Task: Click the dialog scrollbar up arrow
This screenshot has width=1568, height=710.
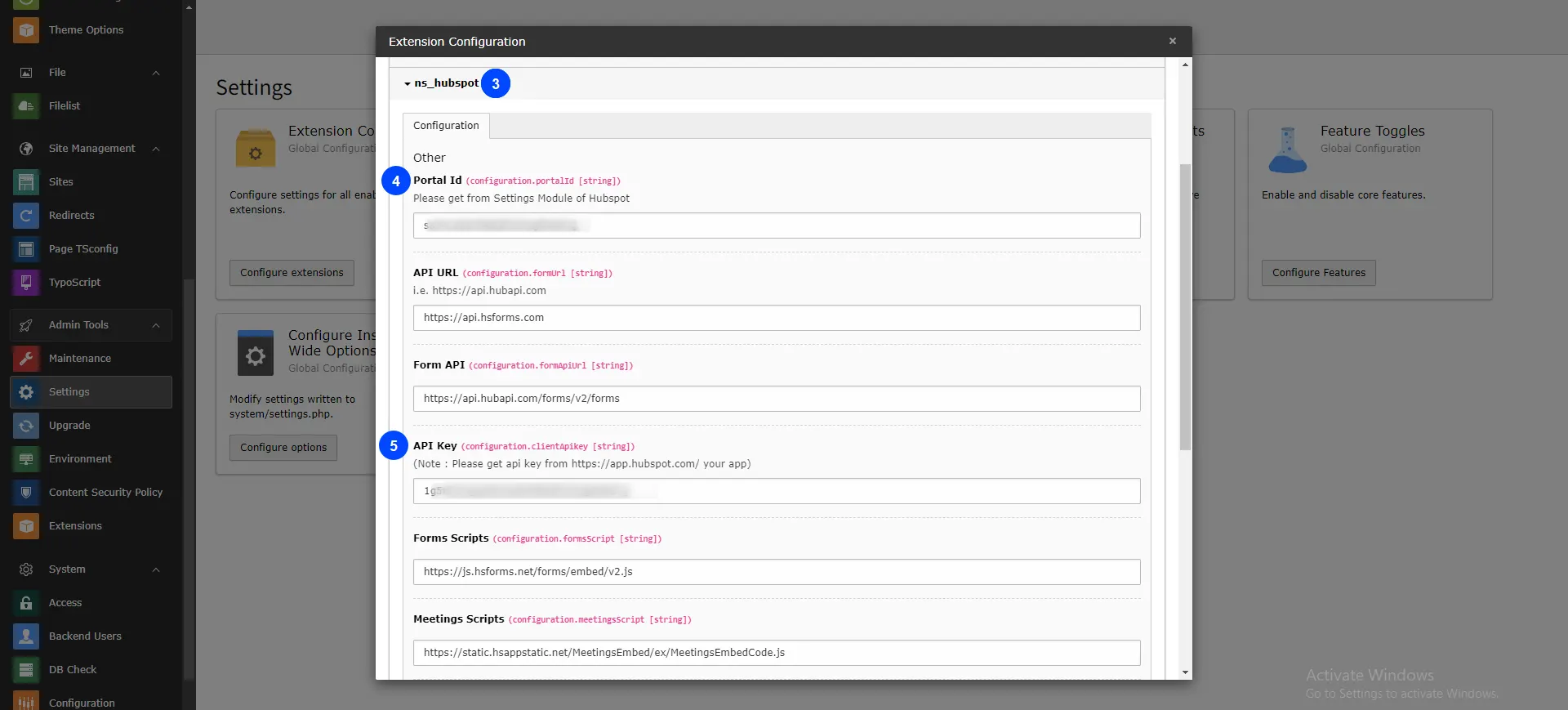Action: [x=1185, y=65]
